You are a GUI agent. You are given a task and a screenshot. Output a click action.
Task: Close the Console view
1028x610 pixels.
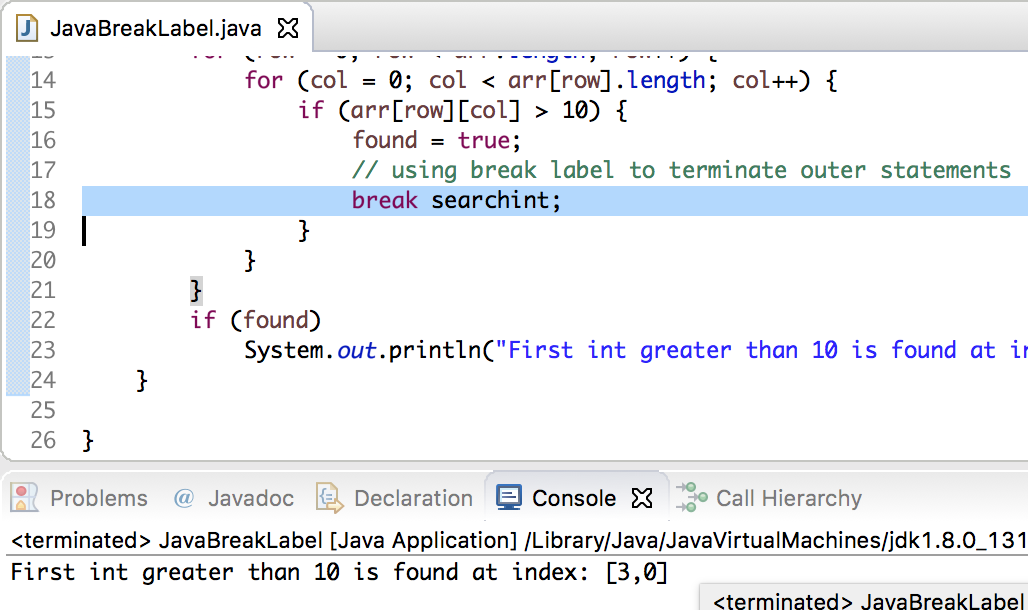pyautogui.click(x=642, y=498)
